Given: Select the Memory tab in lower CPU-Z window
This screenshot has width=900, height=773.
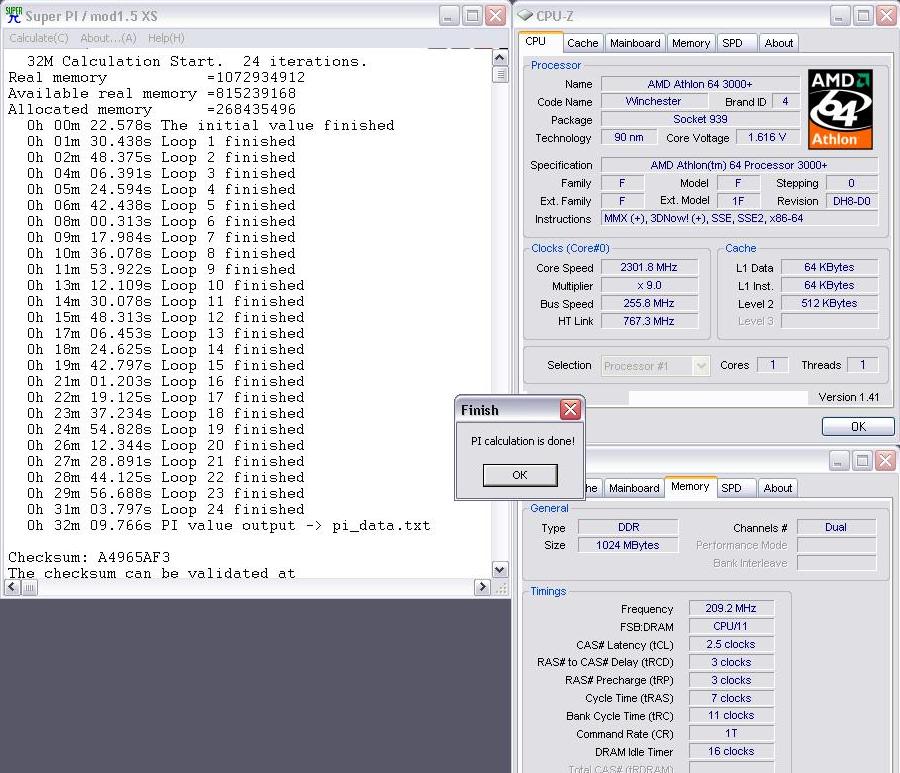Looking at the screenshot, I should click(690, 486).
